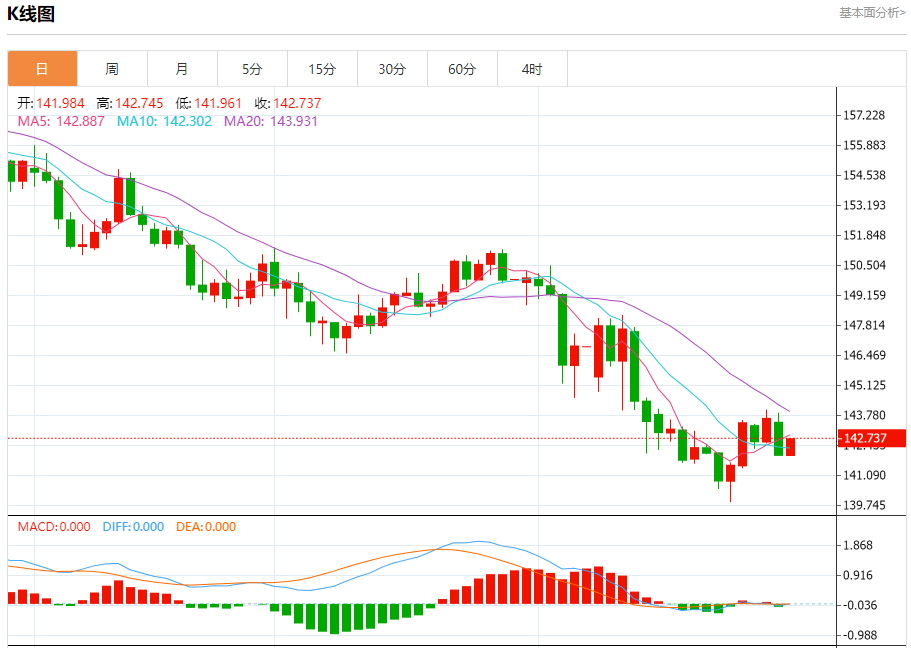Click the MACD:0.000 indicator label
Screen dimensions: 911x648
[54, 527]
